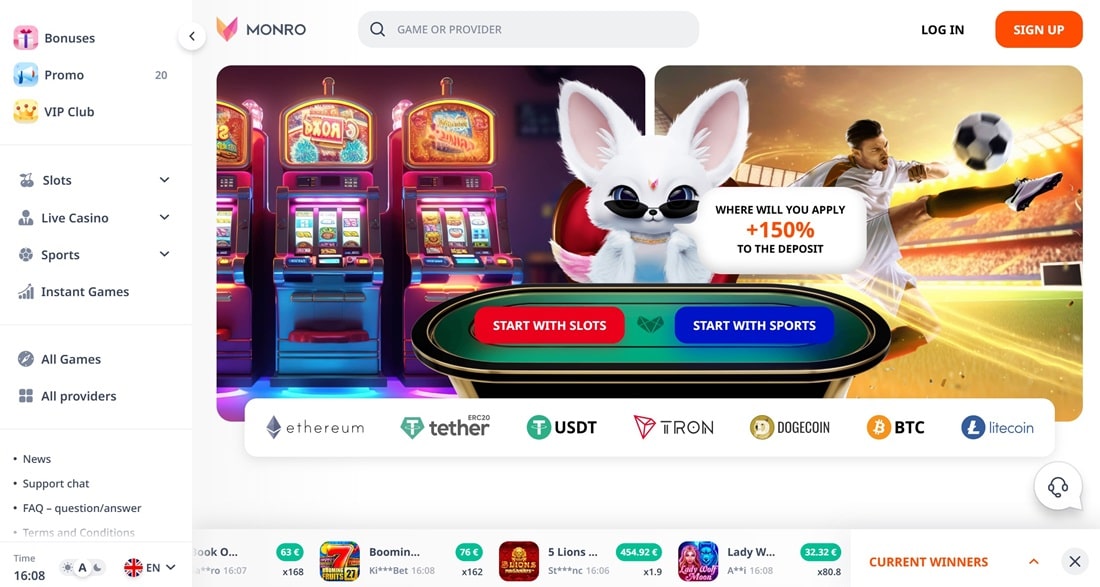
Task: Select the auto theme A toggle
Action: click(82, 567)
